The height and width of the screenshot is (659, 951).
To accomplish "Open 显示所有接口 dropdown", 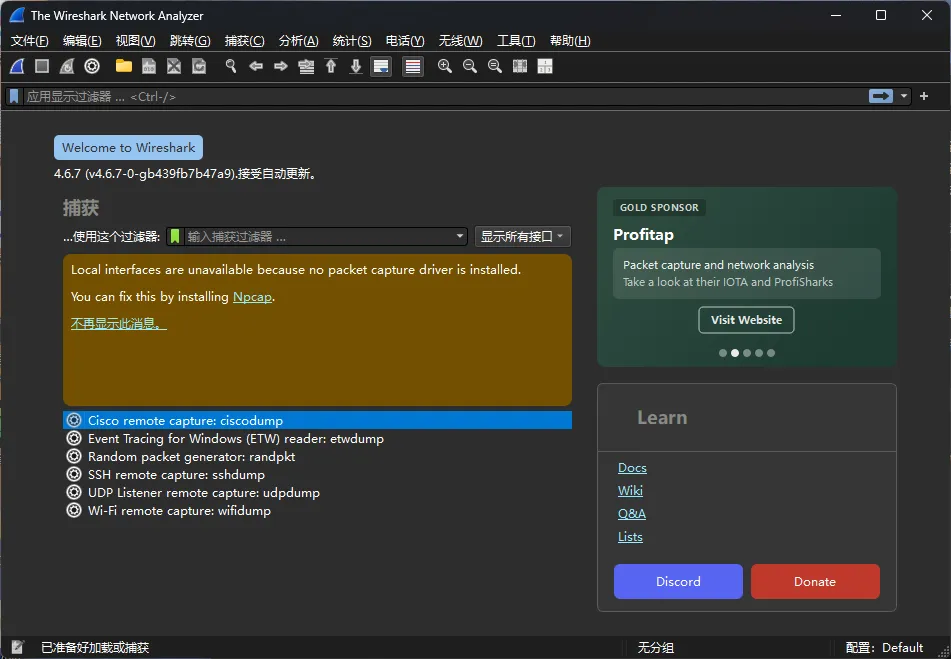I will [522, 236].
